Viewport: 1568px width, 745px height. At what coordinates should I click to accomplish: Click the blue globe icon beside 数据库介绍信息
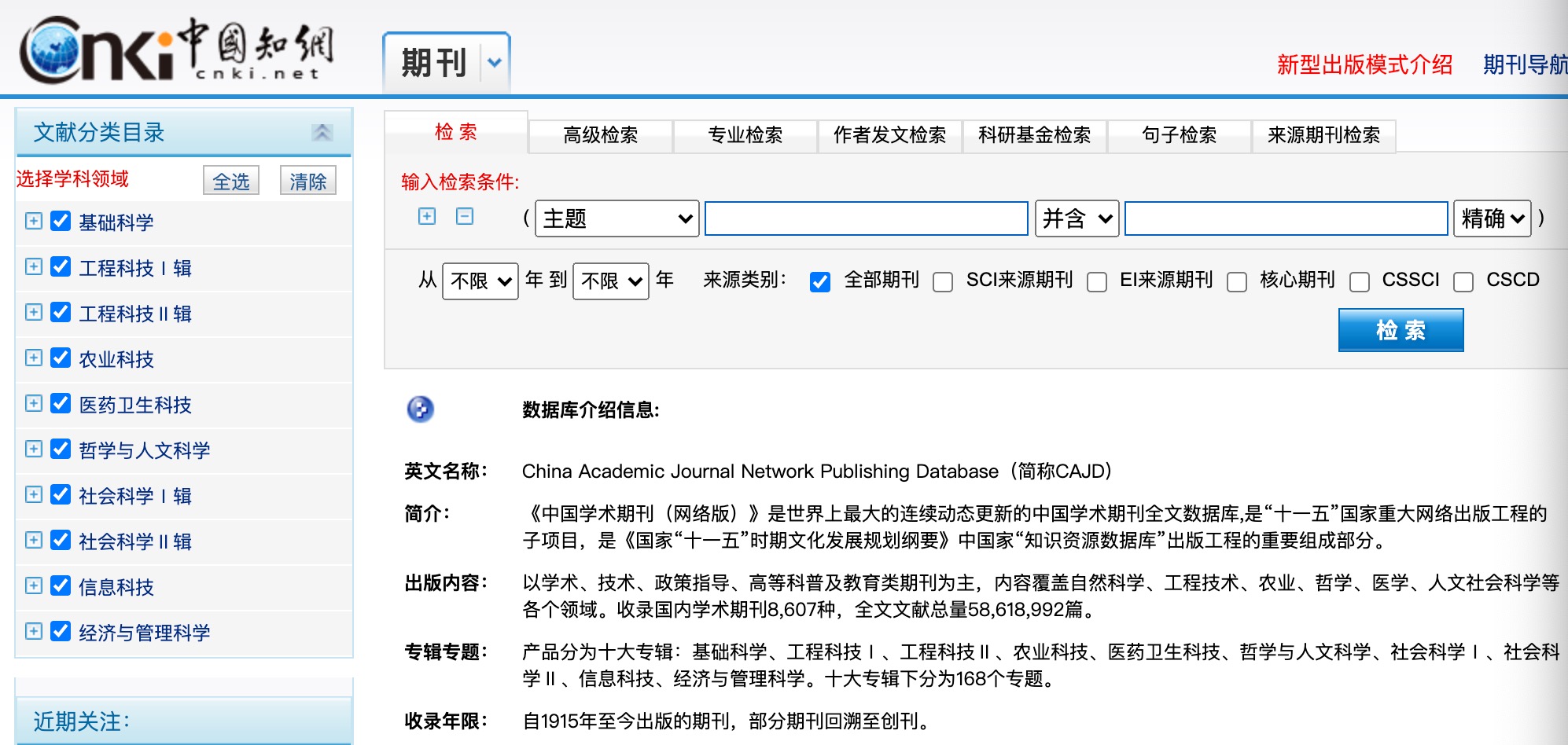click(421, 409)
